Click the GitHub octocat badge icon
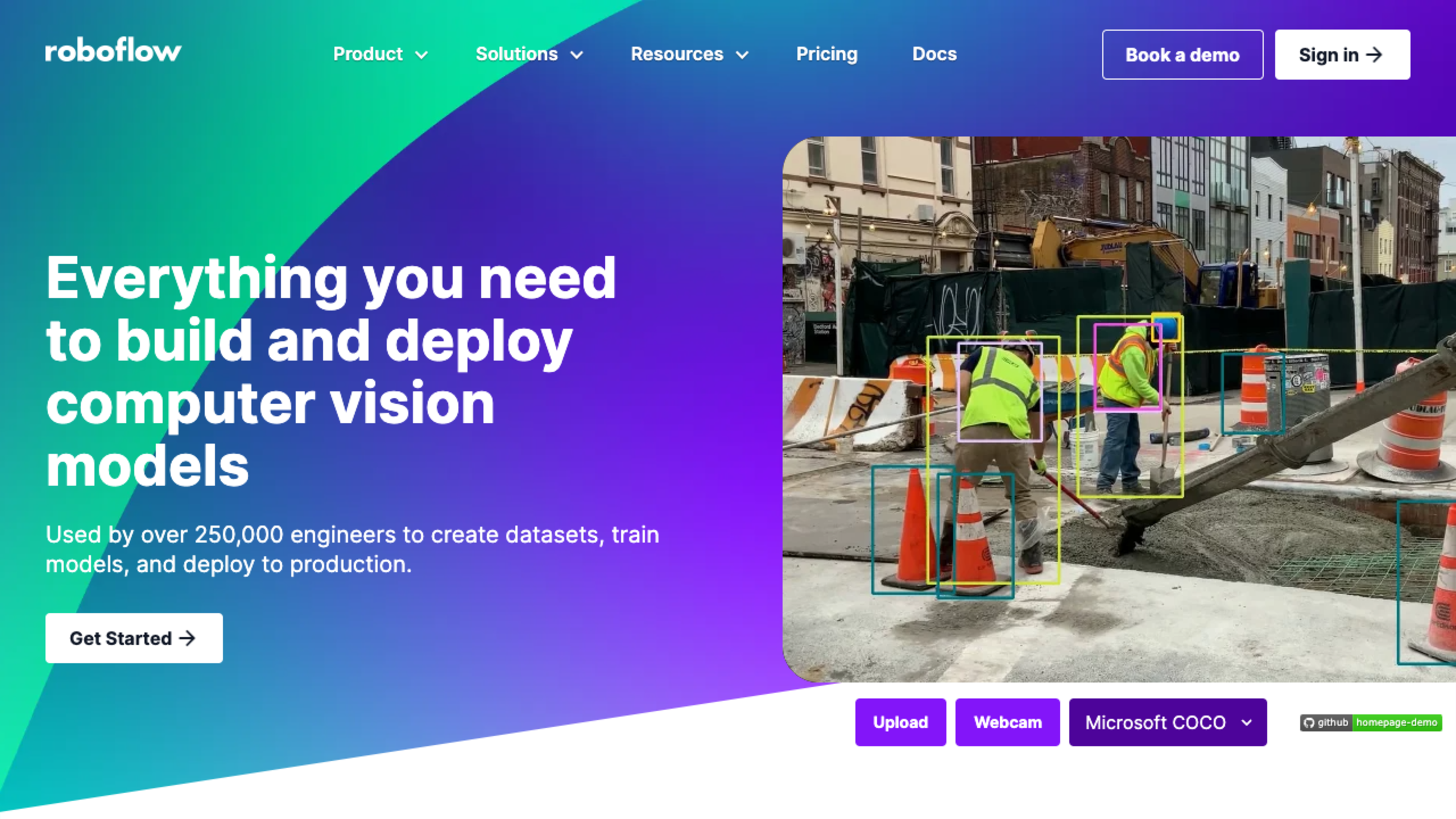 tap(1309, 722)
